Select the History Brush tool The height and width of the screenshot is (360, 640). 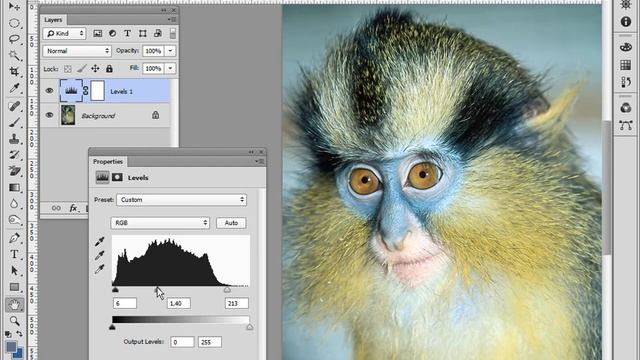click(14, 155)
